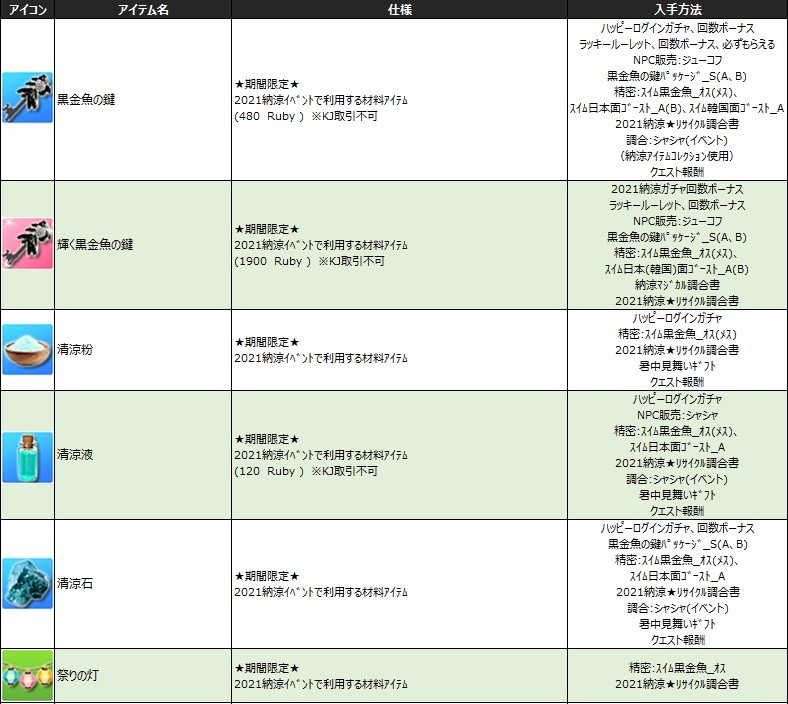Click ★期間限定★ in 輝く黒金魚の鍵 row
The width and height of the screenshot is (788, 704).
(267, 229)
